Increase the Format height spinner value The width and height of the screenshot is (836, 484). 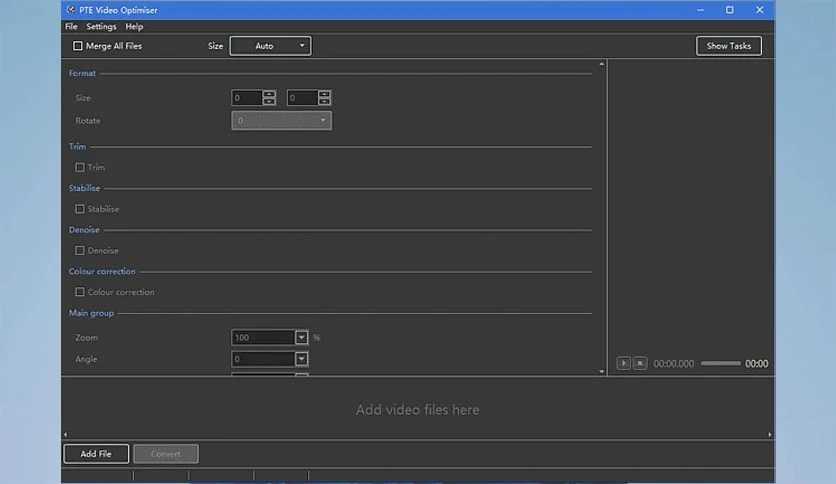[324, 94]
